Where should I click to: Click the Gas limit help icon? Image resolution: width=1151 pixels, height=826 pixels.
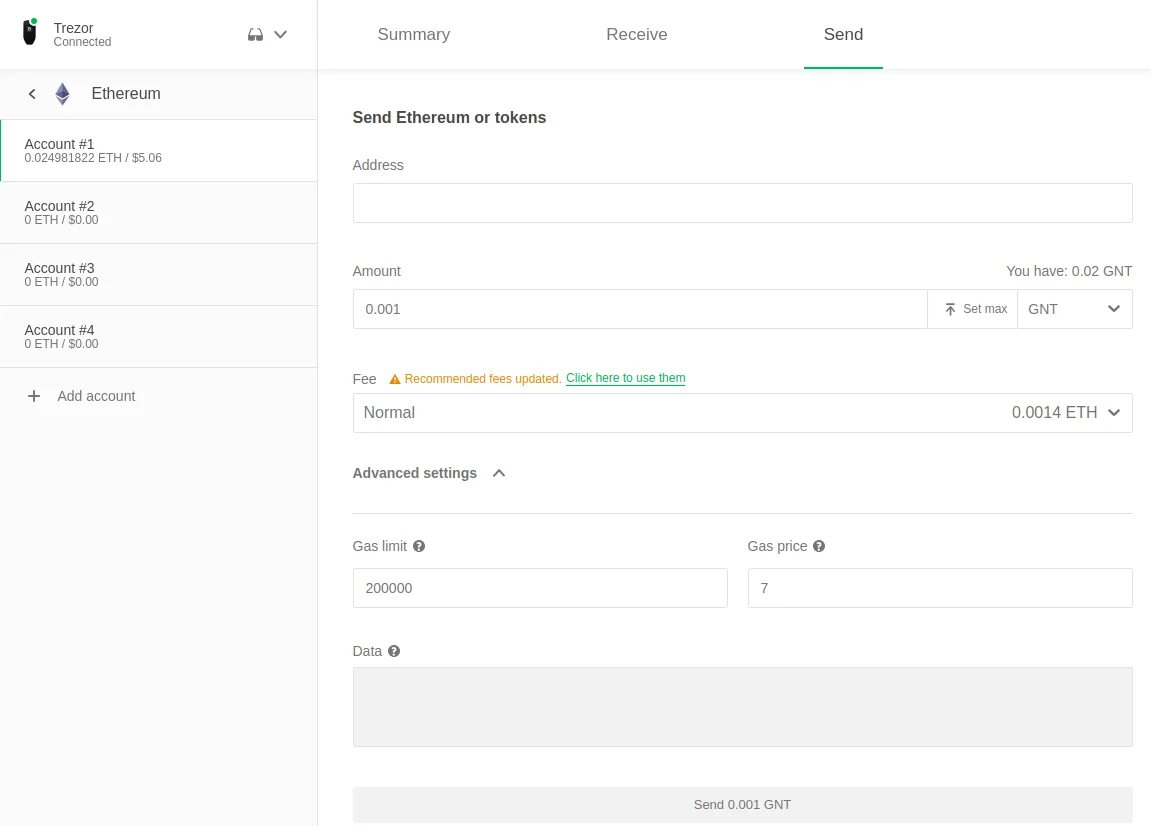coord(419,546)
